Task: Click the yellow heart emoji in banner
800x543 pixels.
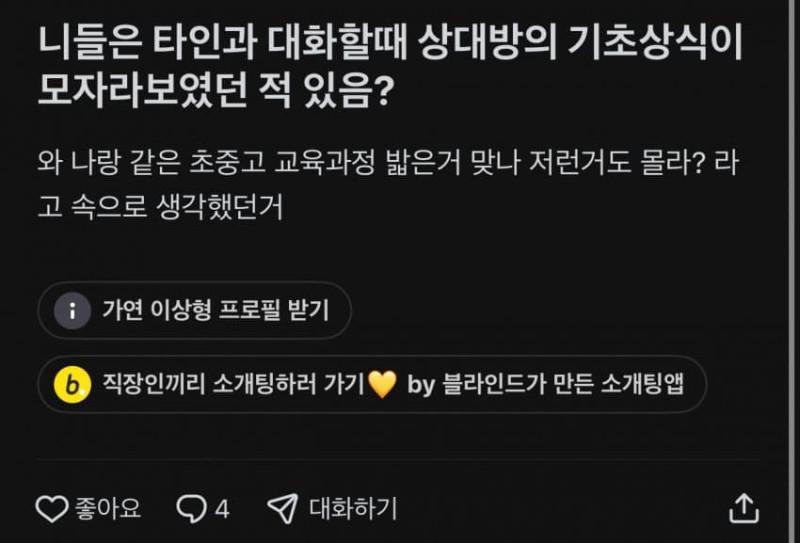Action: click(x=383, y=383)
